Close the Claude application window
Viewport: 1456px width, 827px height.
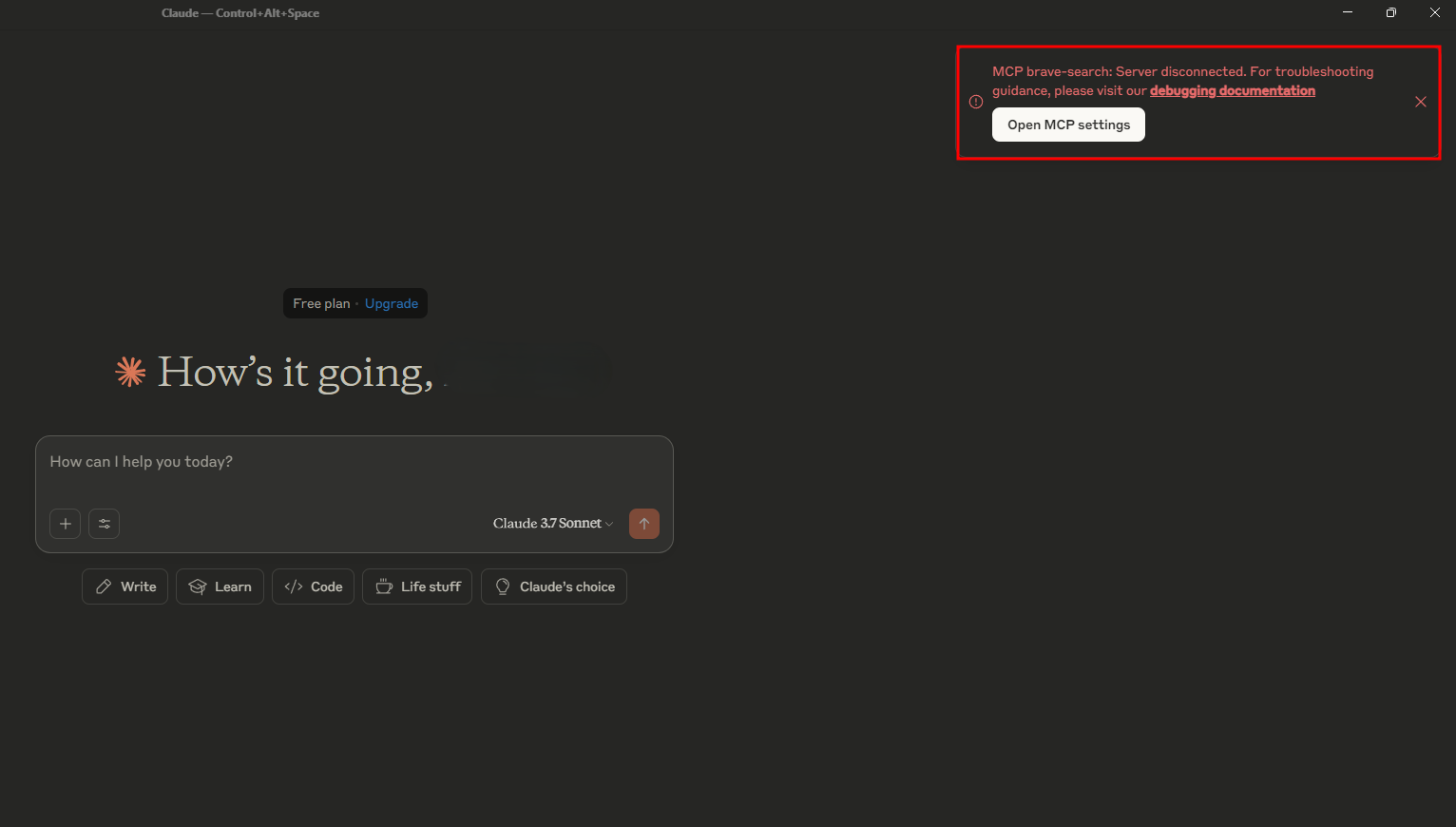1434,12
